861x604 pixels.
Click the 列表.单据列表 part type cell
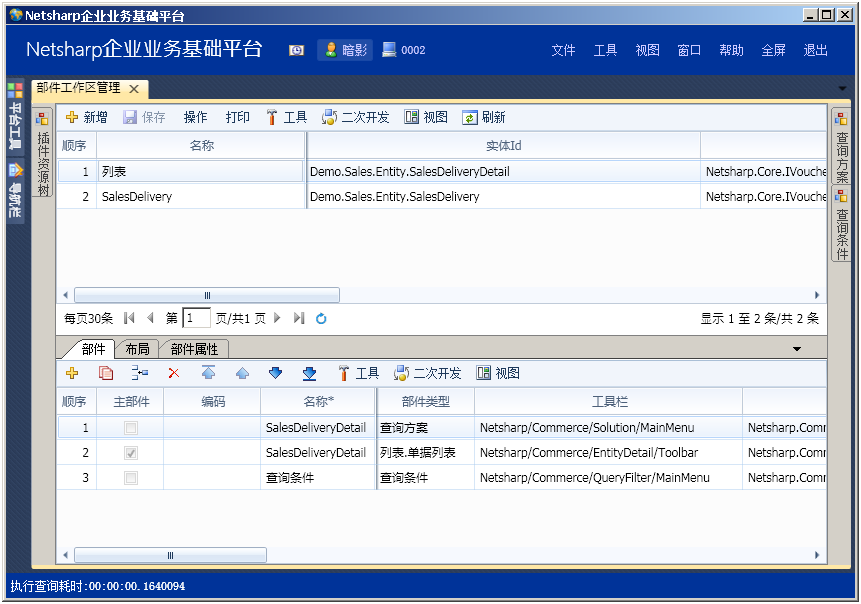pyautogui.click(x=426, y=453)
